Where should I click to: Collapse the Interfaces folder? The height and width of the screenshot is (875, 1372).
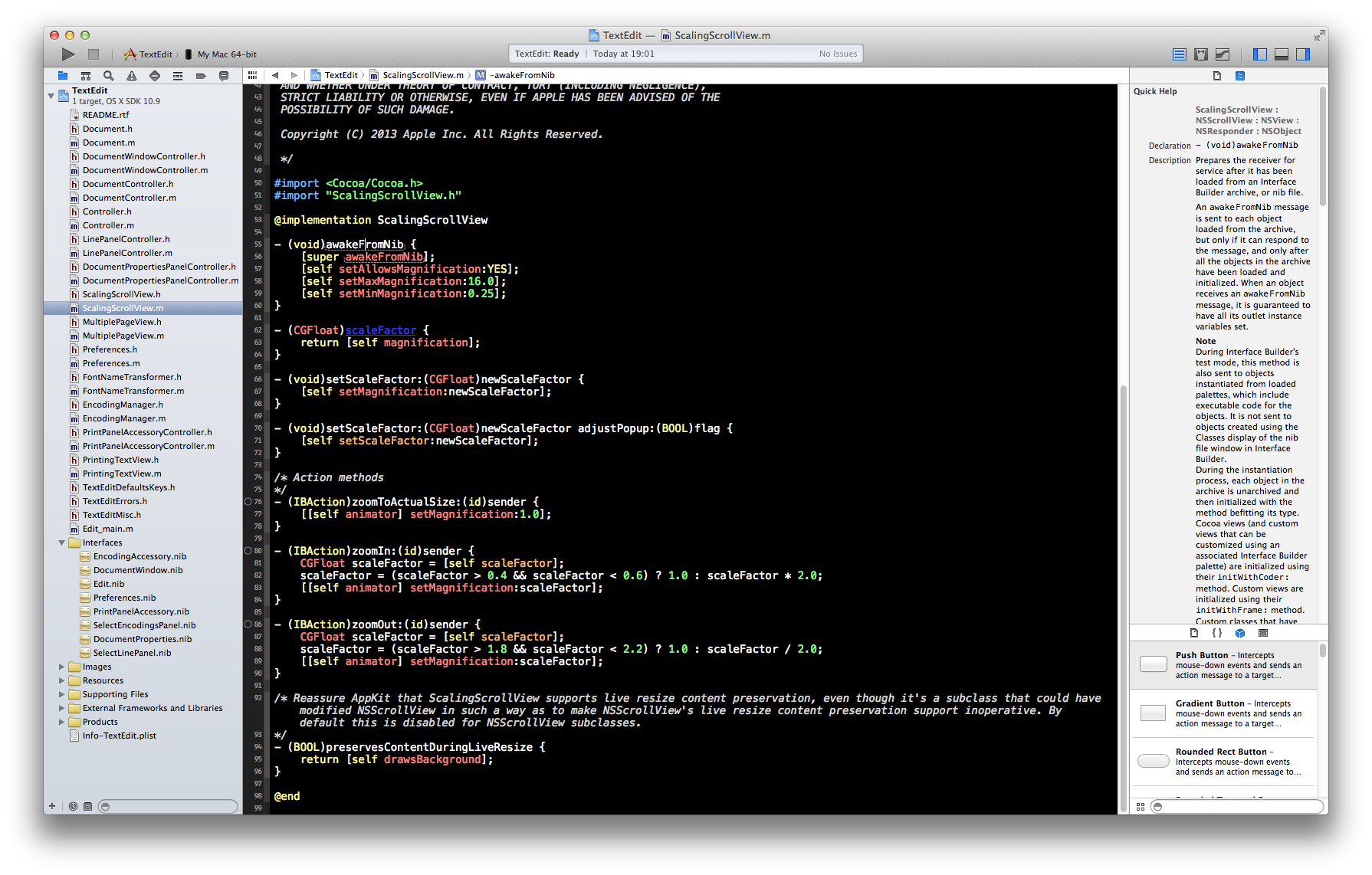tap(62, 542)
